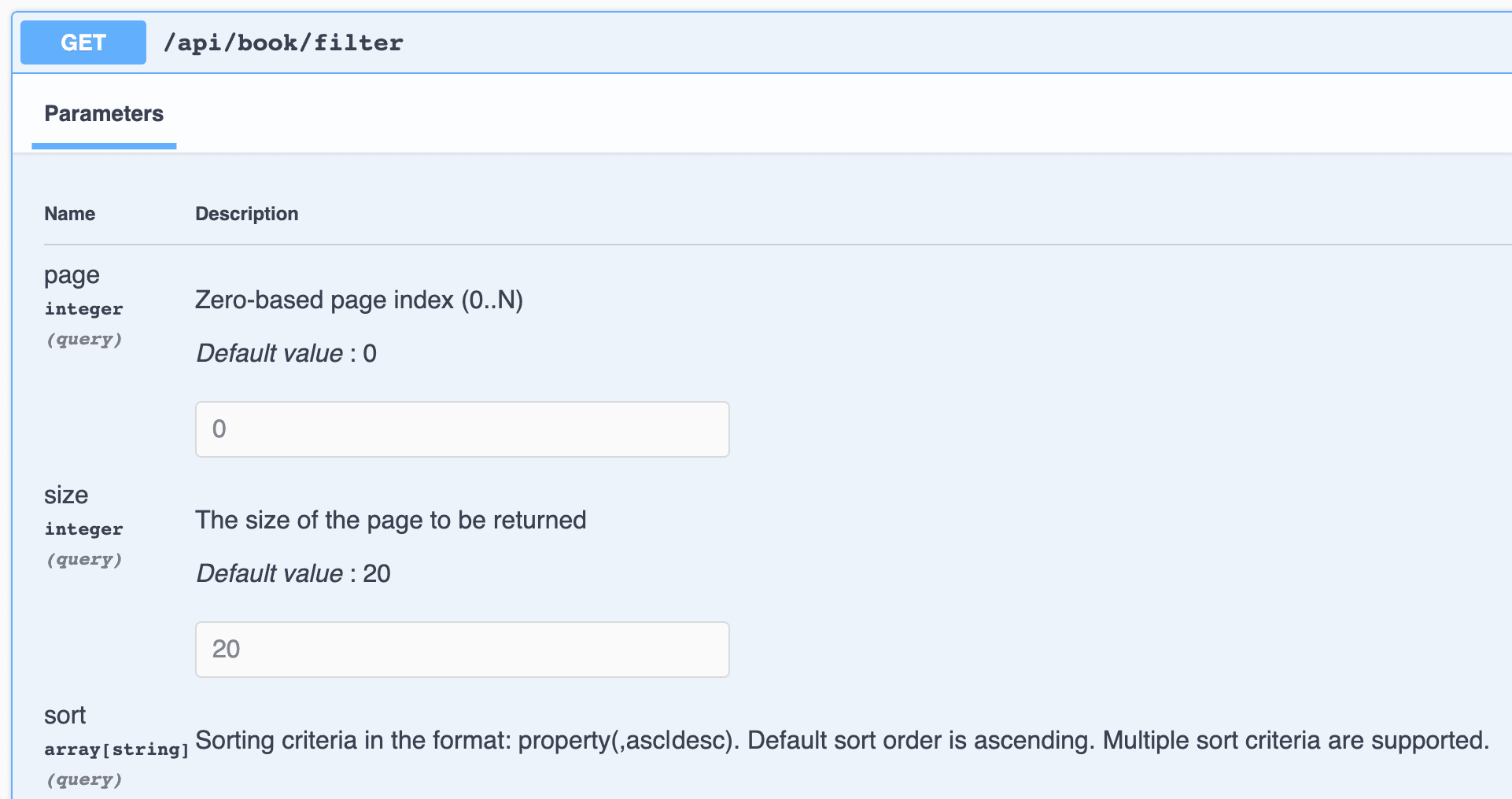
Task: Click the (query) label beneath page
Action: tap(84, 339)
